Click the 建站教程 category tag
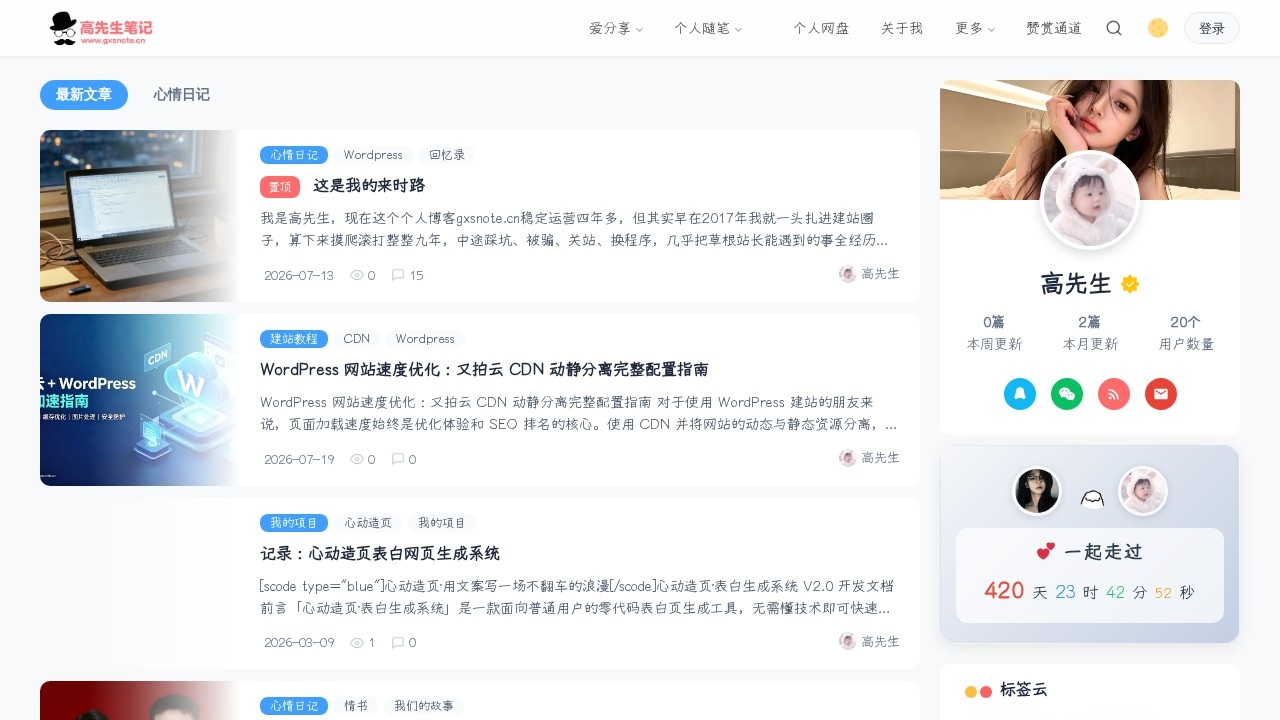Viewport: 1280px width, 720px height. 294,339
